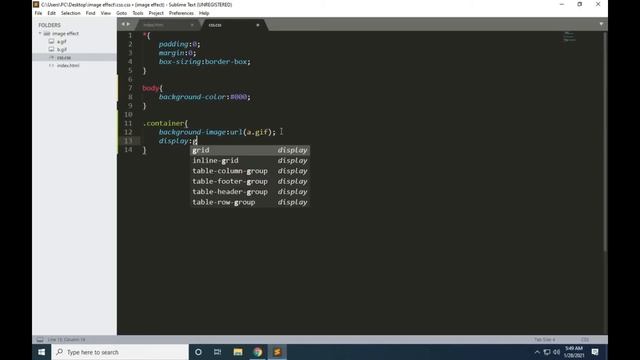Show hidden system tray icons
Screen dimensions: 640x360
(x=537, y=352)
